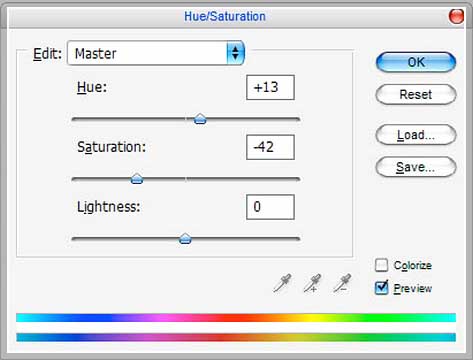Click the Lightness slider handle
473x360 pixels.
185,238
